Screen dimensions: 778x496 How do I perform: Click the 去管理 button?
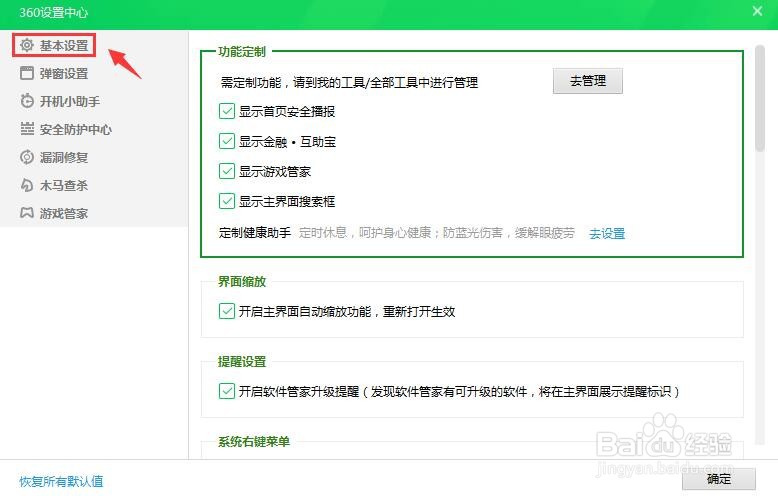tap(587, 81)
